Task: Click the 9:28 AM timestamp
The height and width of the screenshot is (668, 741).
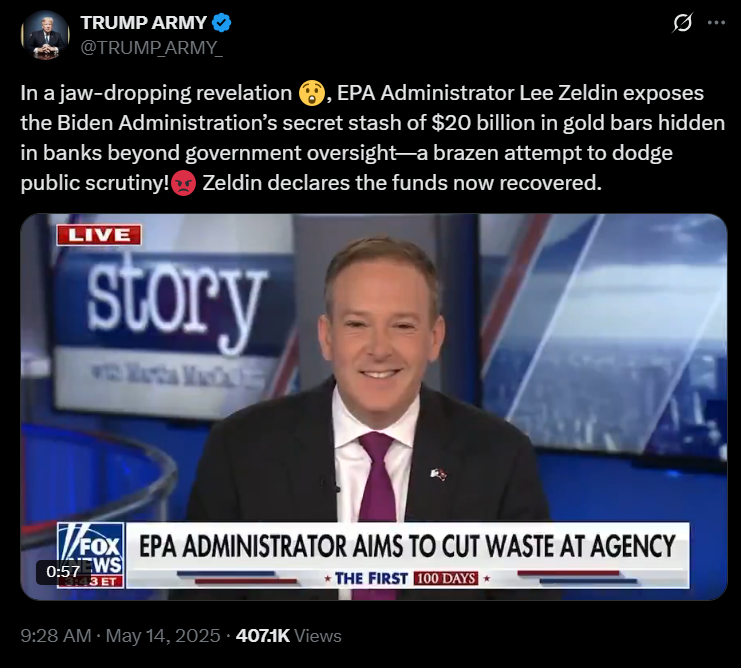Action: (x=56, y=636)
